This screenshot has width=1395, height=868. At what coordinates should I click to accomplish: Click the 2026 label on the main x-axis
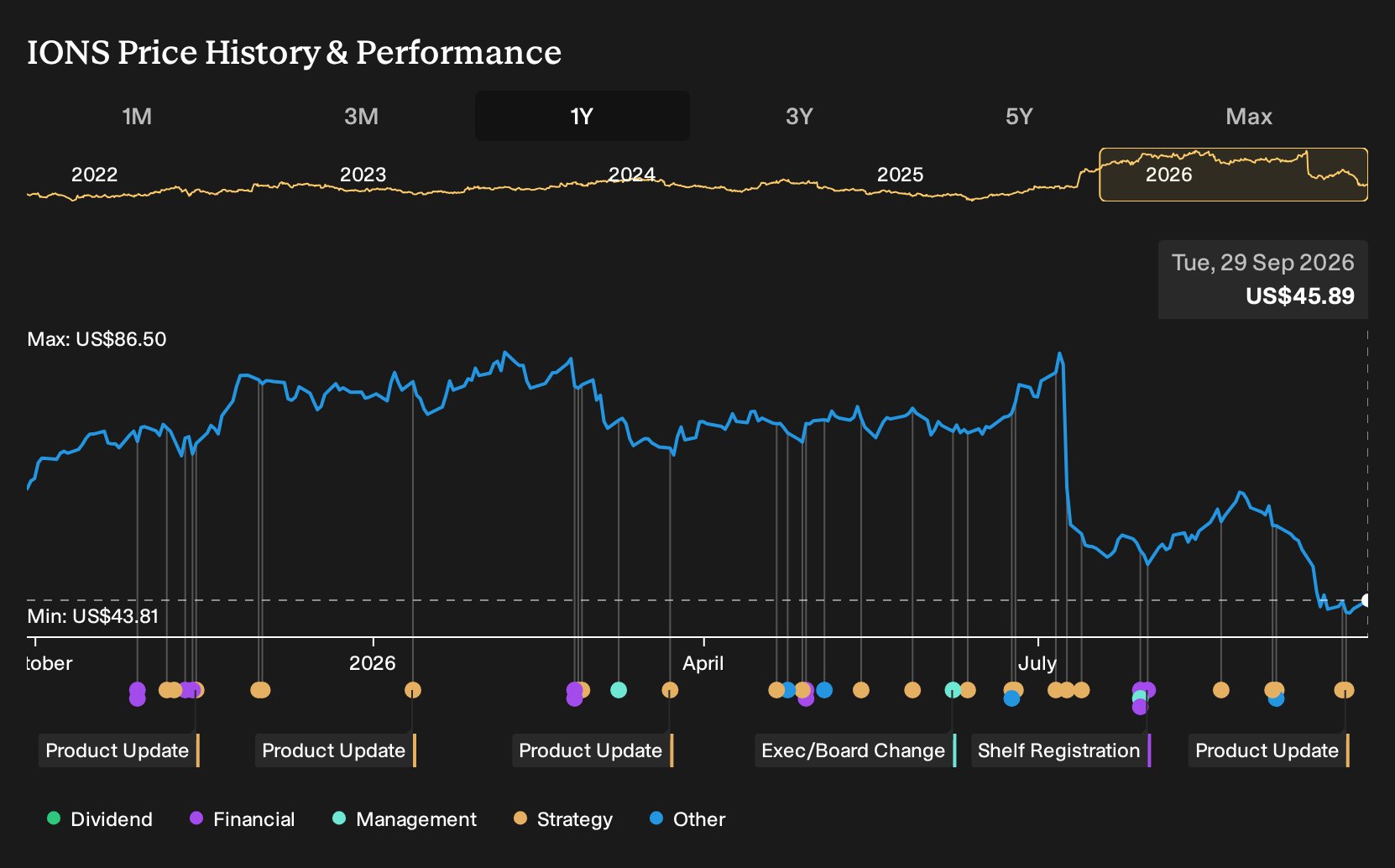click(373, 663)
